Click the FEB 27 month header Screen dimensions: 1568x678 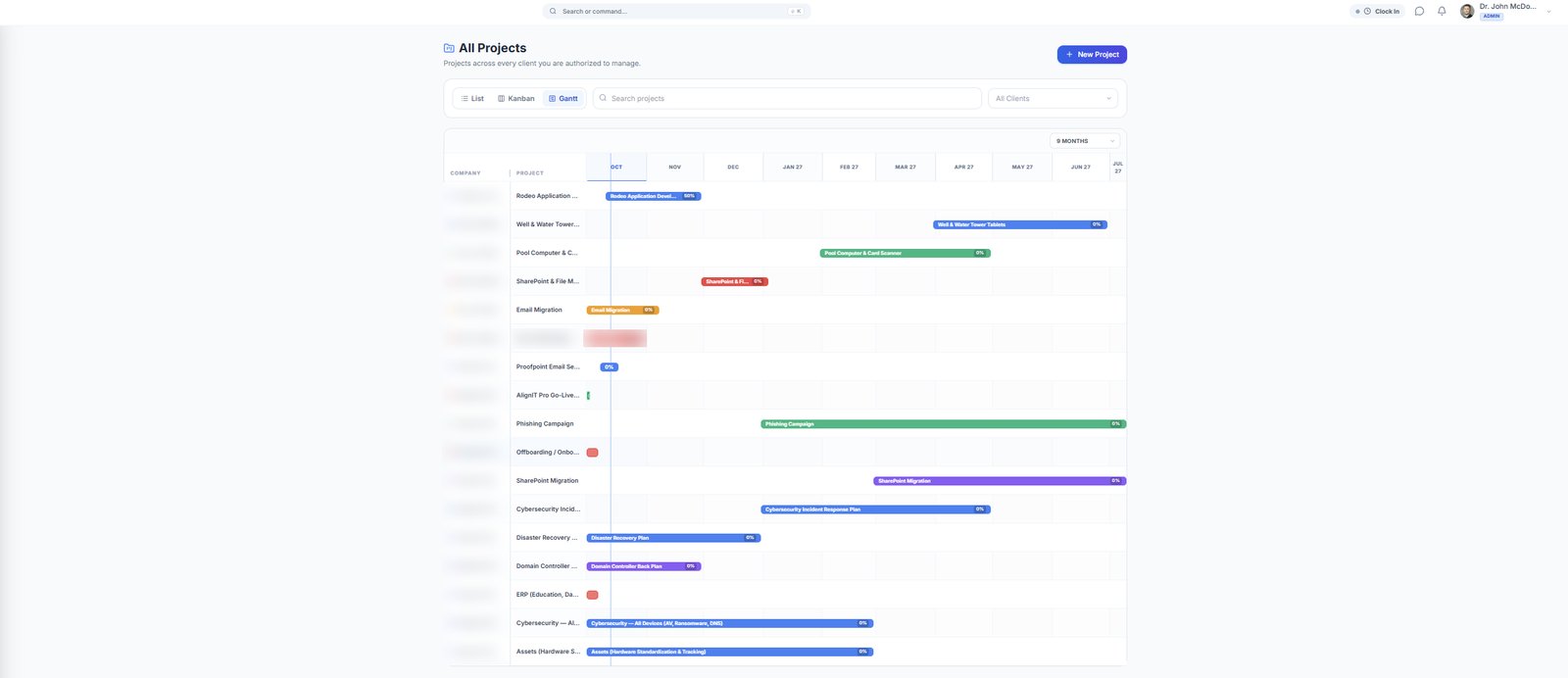[850, 168]
